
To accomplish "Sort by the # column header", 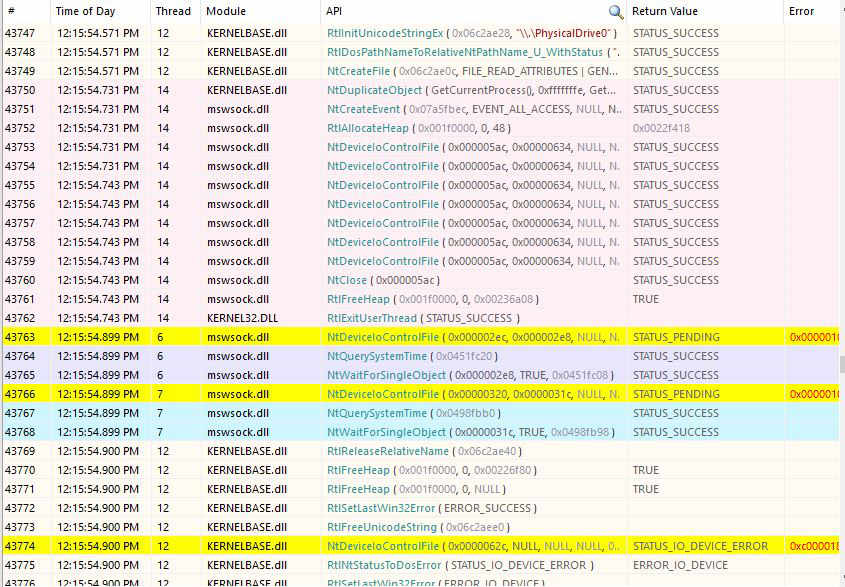I will [11, 12].
